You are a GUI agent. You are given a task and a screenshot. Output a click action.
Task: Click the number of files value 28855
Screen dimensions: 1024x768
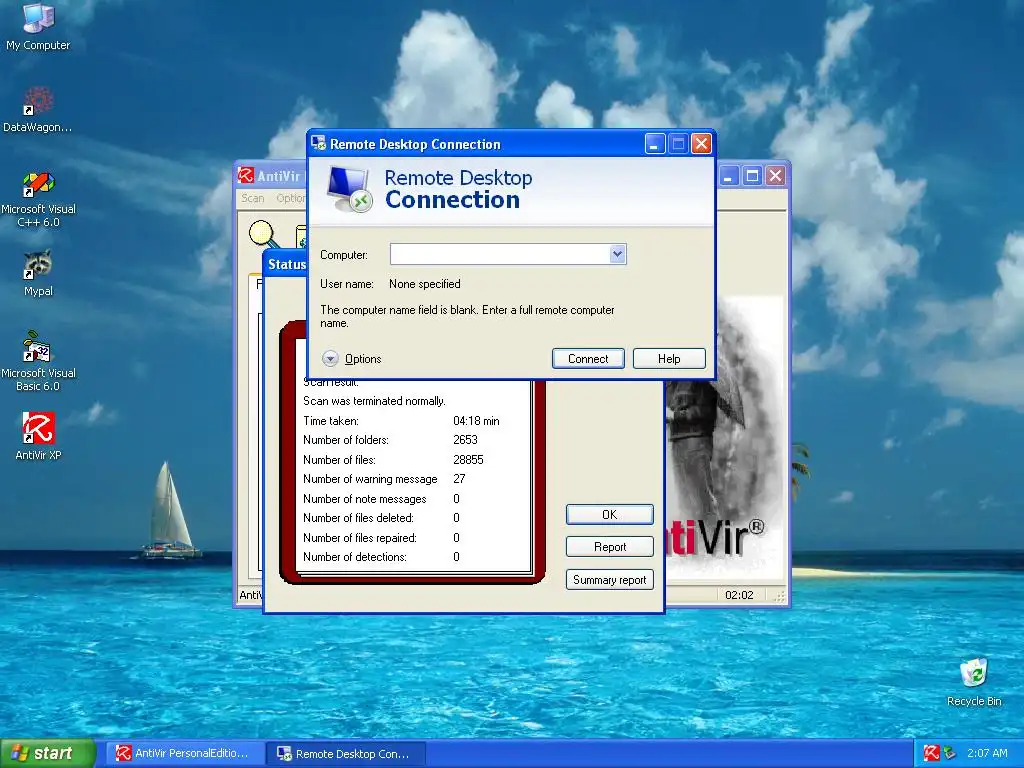point(468,460)
